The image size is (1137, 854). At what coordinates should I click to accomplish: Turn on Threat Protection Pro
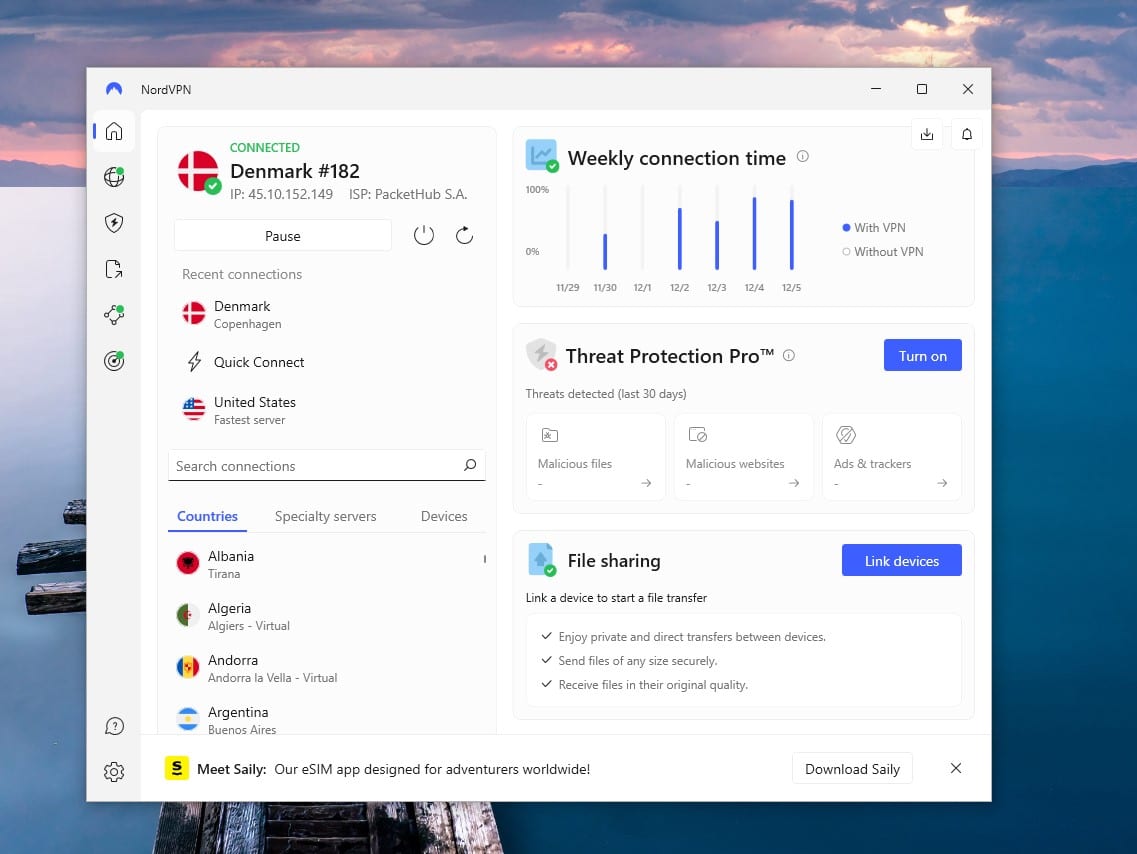pos(922,355)
